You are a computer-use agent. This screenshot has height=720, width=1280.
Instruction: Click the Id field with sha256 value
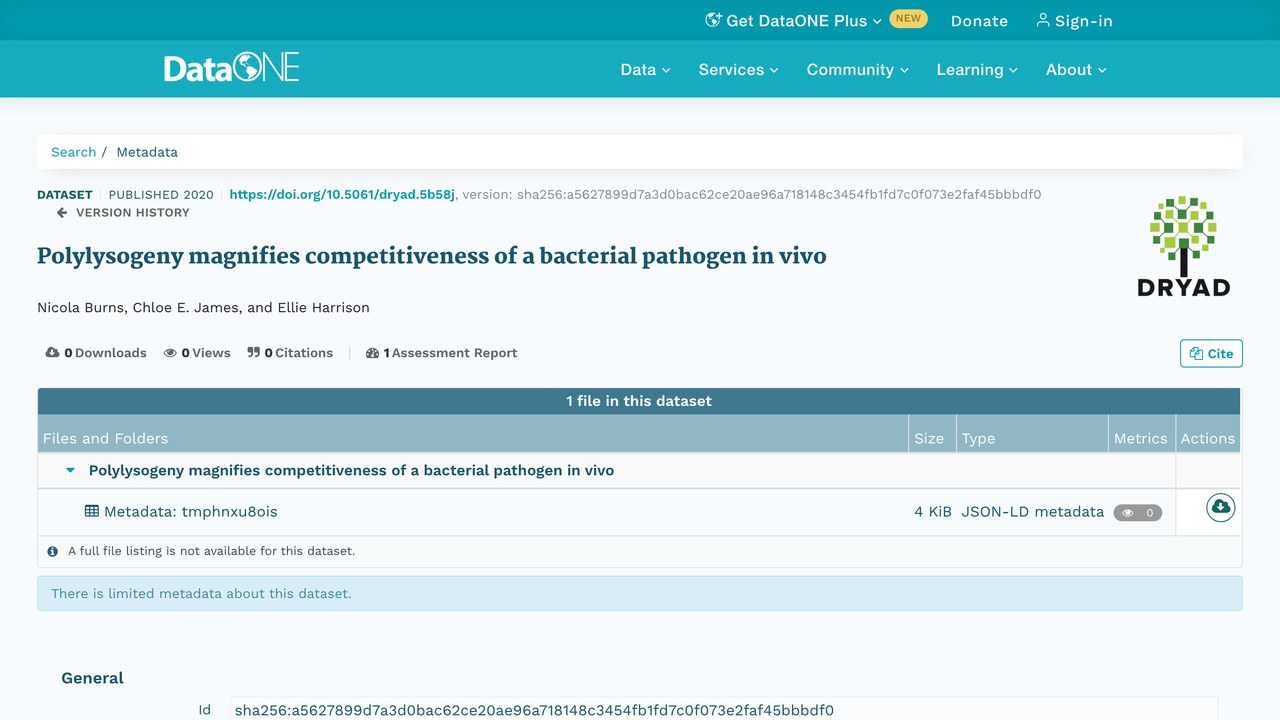[724, 710]
